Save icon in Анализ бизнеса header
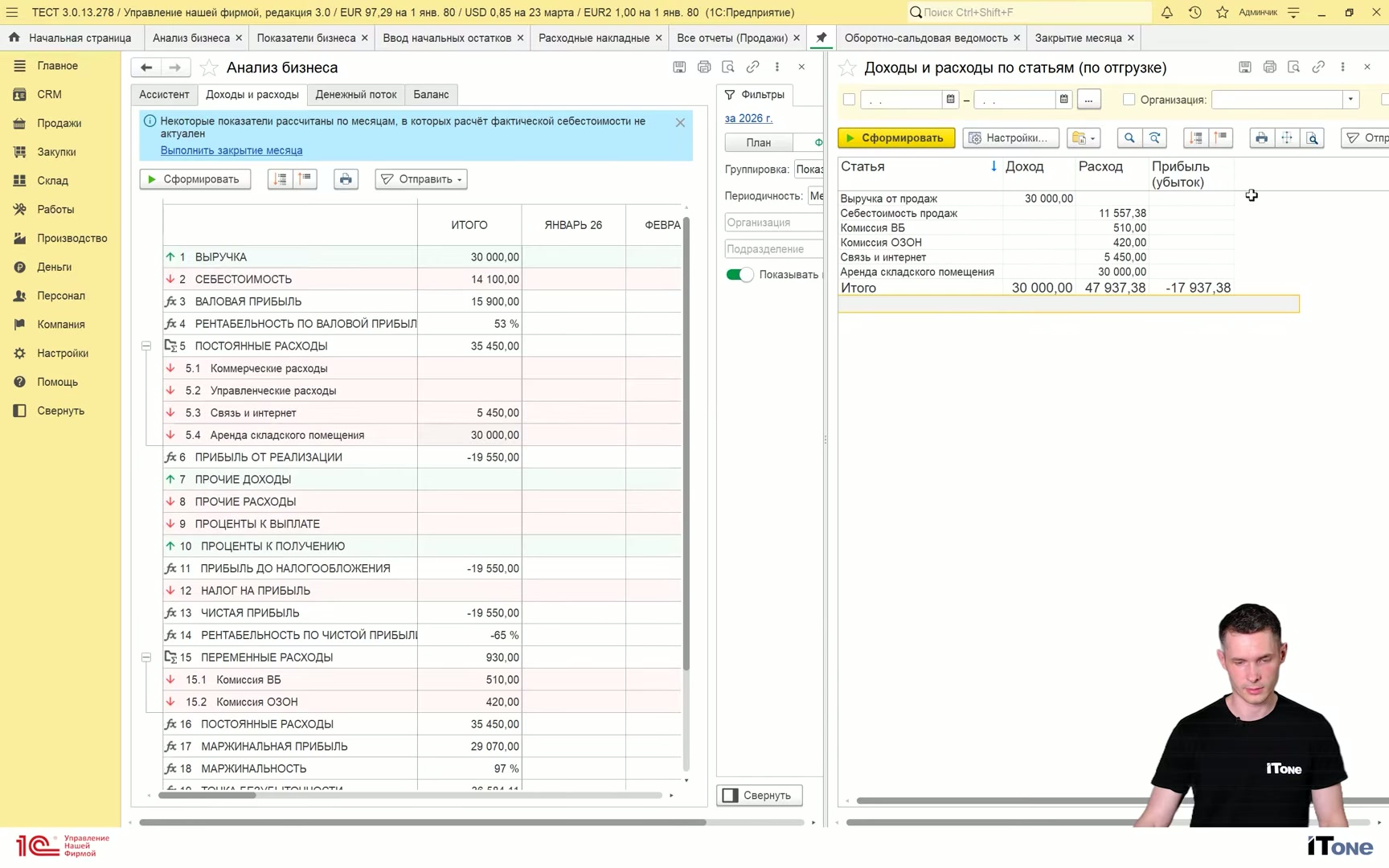The width and height of the screenshot is (1389, 868). (x=679, y=67)
